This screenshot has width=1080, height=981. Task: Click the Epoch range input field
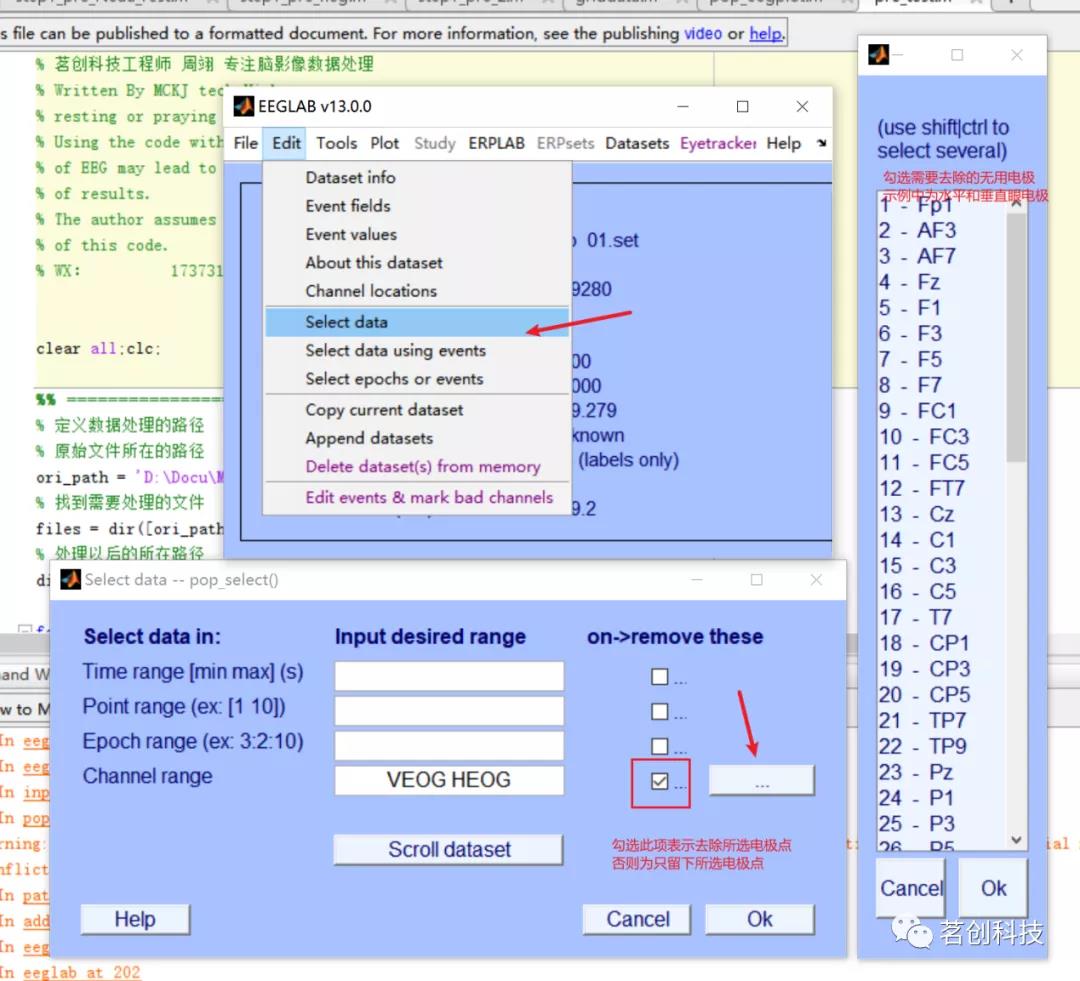[449, 745]
